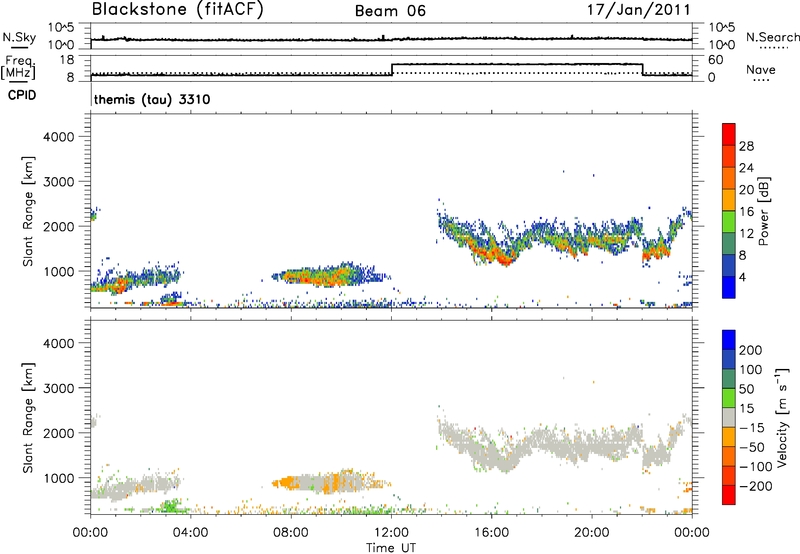Click the 'N.Search' legend label
This screenshot has width=800, height=554.
coord(772,37)
